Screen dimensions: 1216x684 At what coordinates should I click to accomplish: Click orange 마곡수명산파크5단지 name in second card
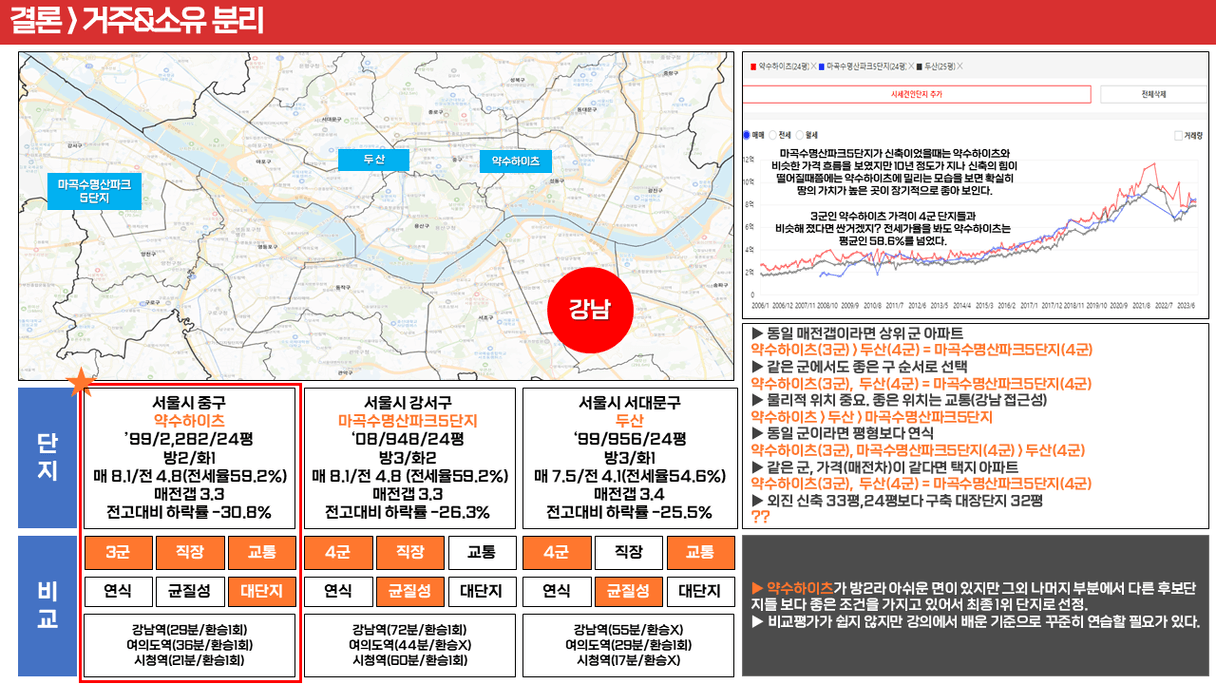[x=408, y=421]
